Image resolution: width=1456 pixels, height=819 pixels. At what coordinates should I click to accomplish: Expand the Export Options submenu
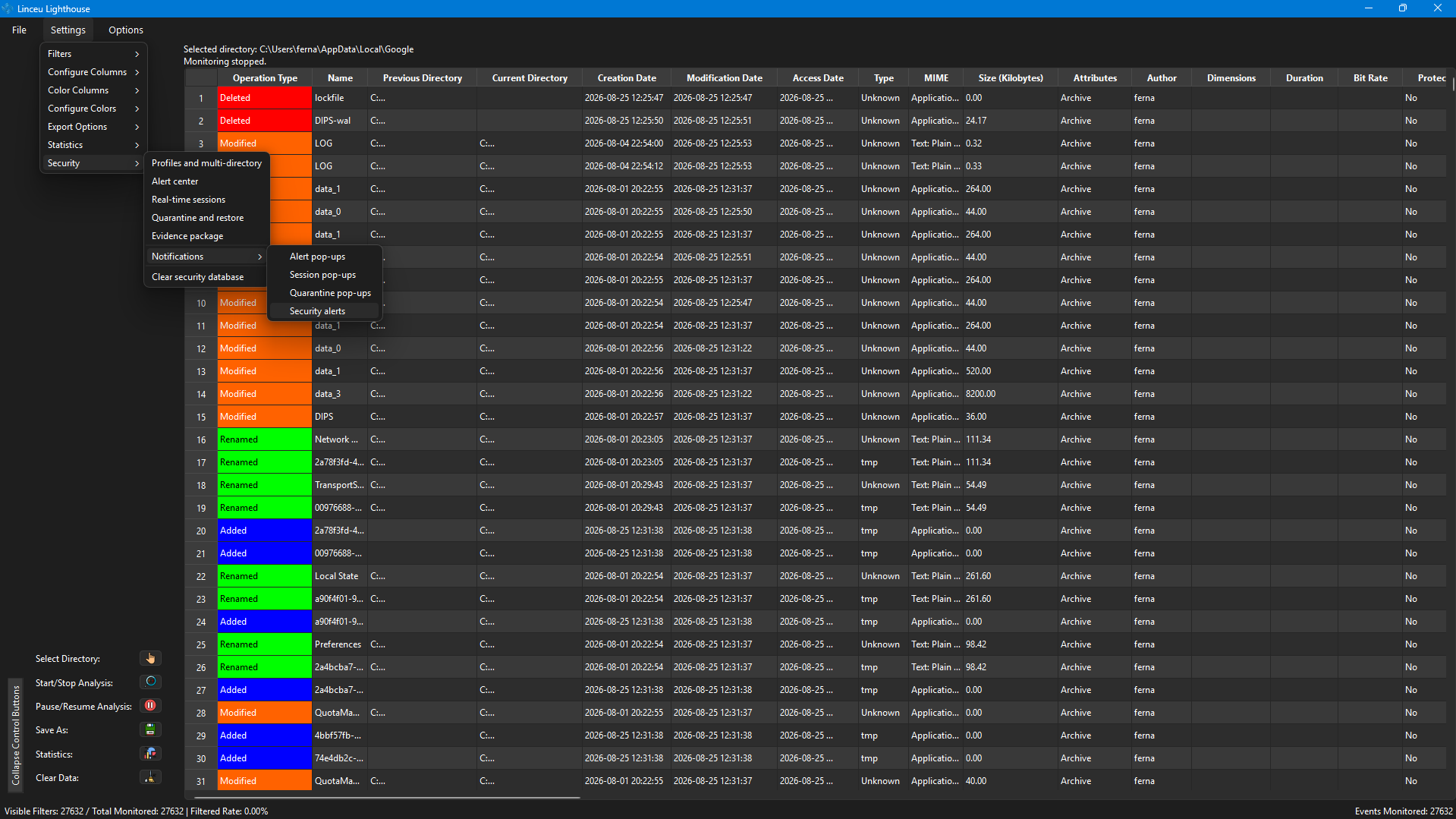[93, 127]
